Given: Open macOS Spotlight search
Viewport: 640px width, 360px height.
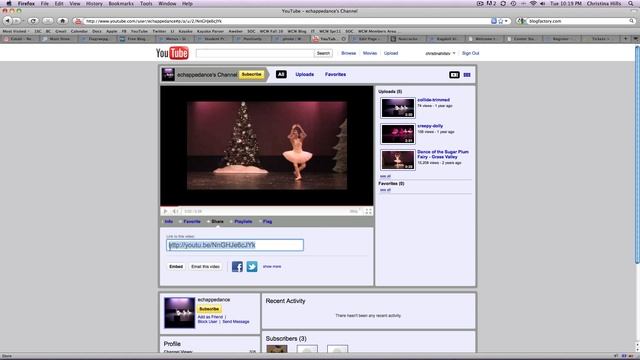Looking at the screenshot, I should coord(631,3).
